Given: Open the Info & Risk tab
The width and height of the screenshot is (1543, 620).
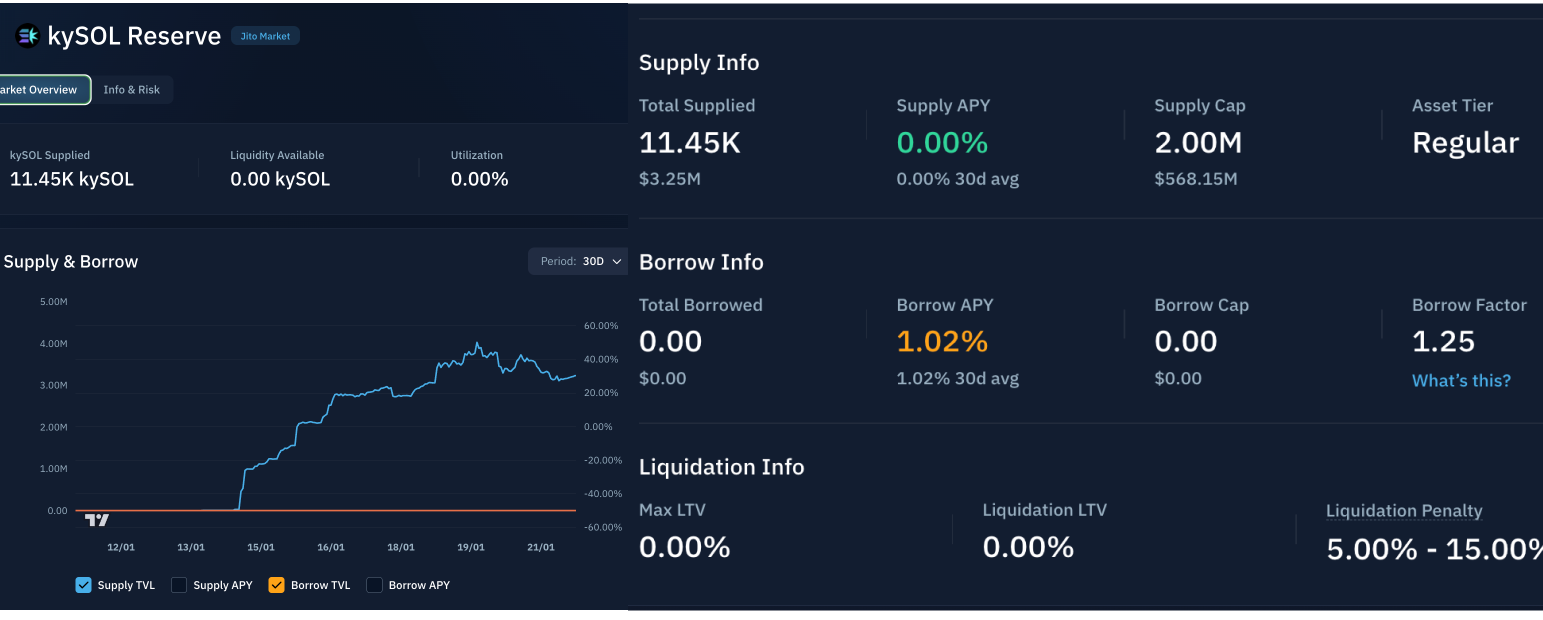Looking at the screenshot, I should 132,90.
